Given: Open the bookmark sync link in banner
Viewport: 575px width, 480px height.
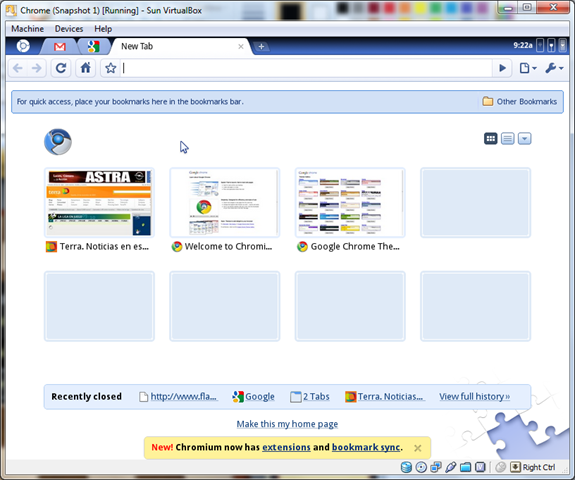Looking at the screenshot, I should pyautogui.click(x=366, y=447).
